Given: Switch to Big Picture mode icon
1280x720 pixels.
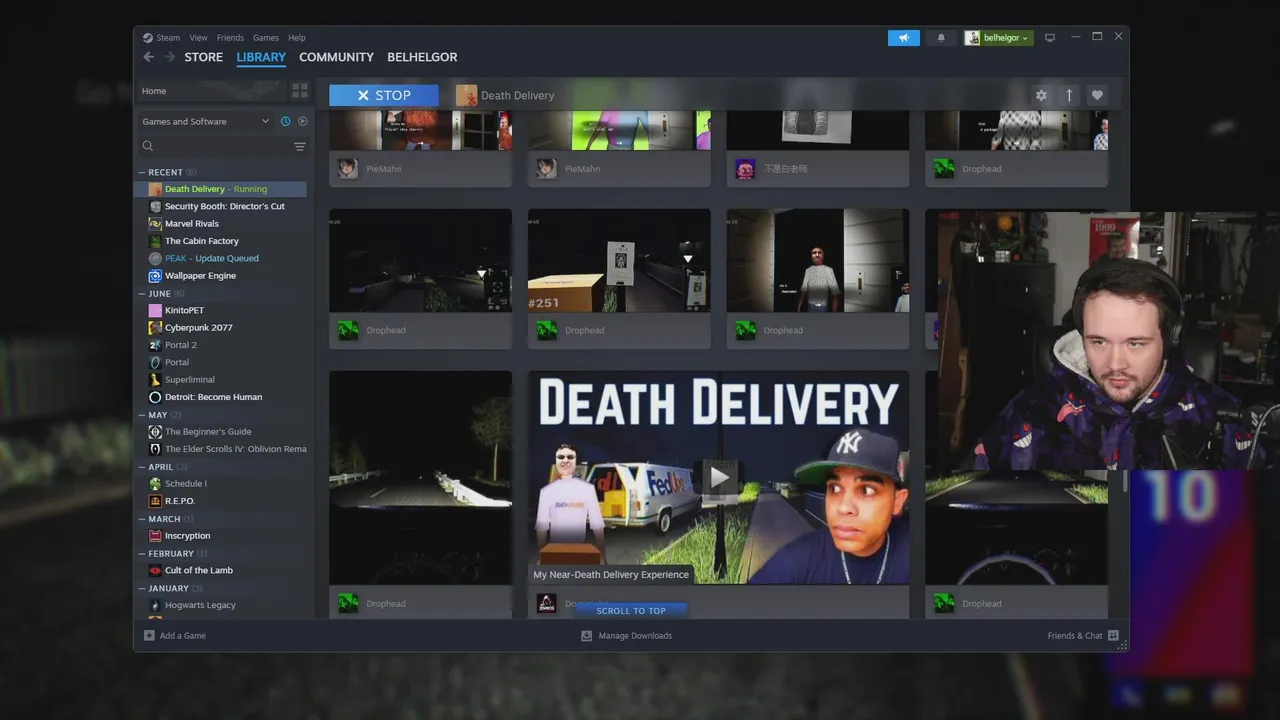Looking at the screenshot, I should 1049,38.
